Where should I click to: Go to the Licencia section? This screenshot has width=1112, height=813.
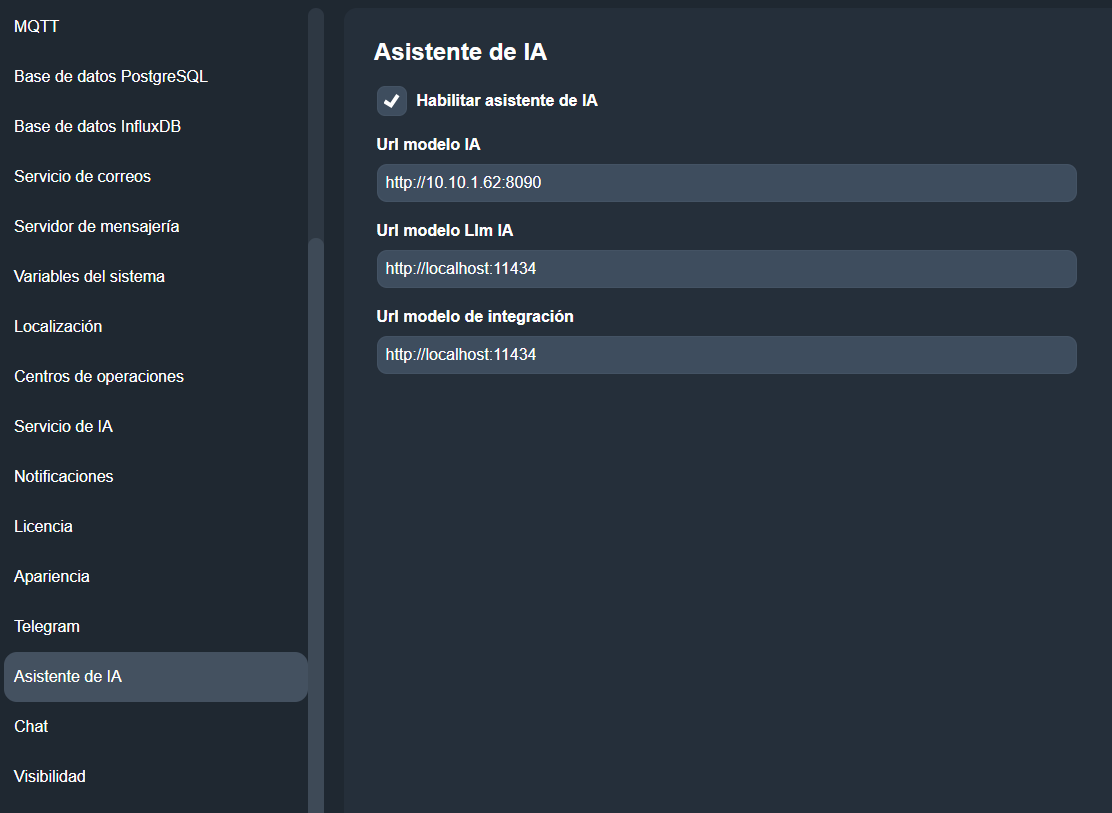43,527
